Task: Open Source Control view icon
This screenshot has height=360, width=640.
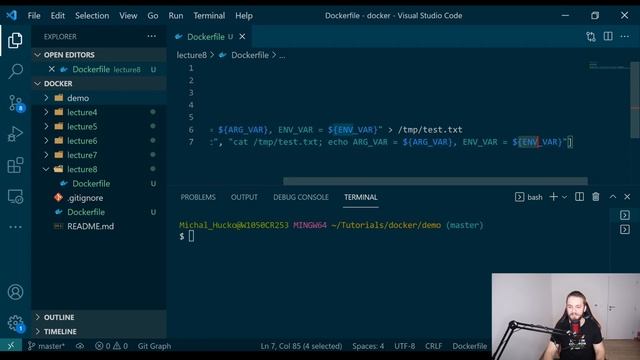Action: pos(16,103)
